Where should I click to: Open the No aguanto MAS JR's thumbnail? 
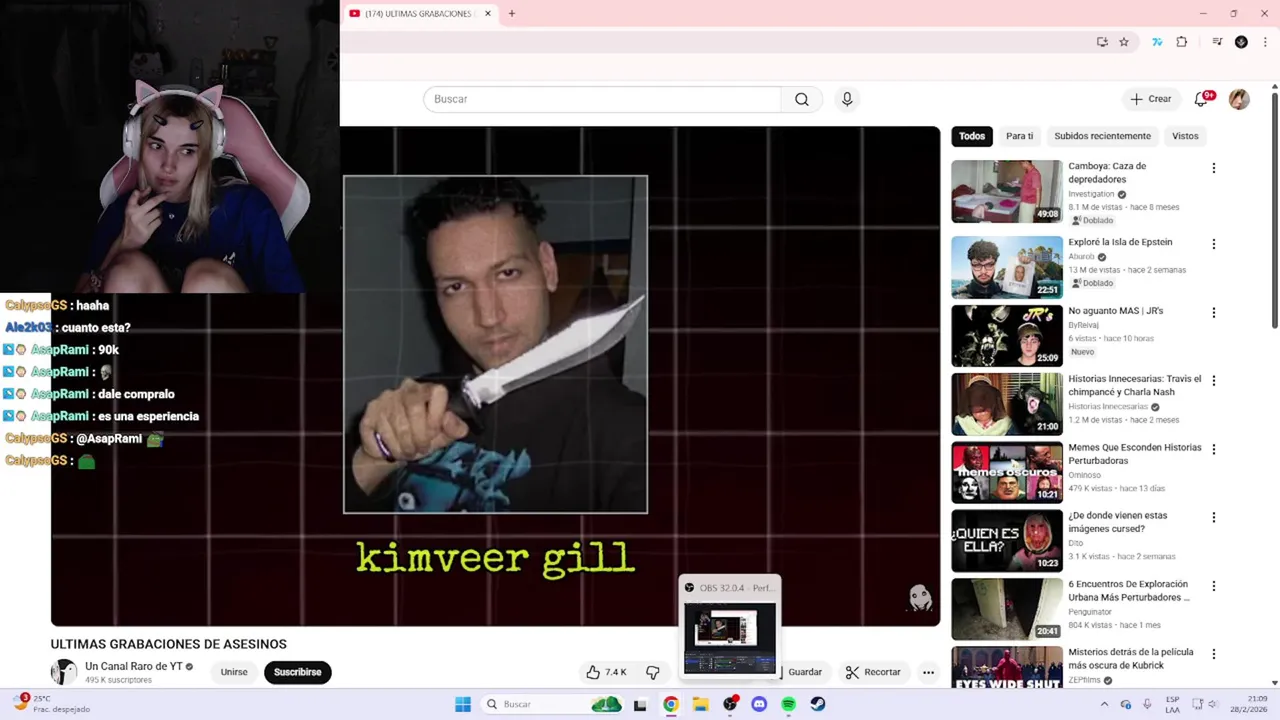click(x=1007, y=335)
